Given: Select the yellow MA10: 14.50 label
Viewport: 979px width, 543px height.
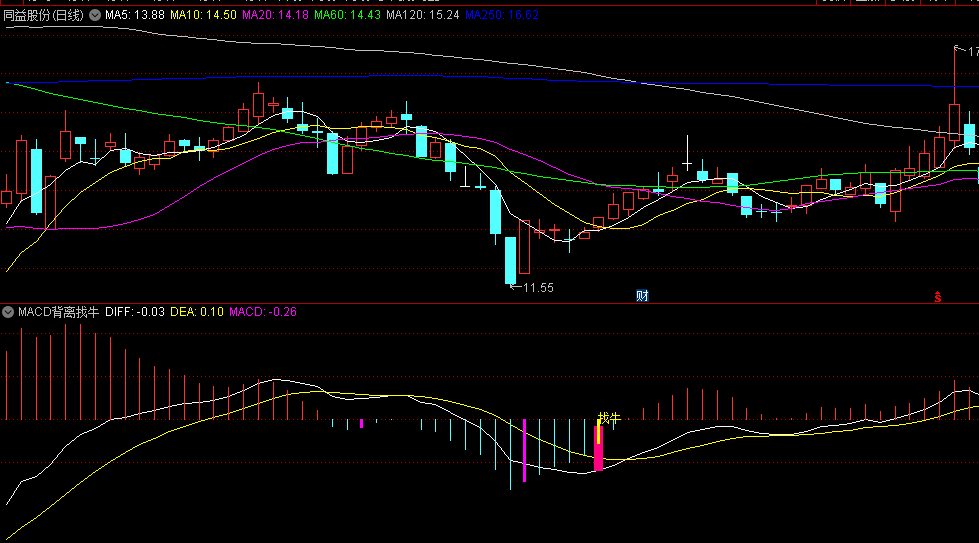Looking at the screenshot, I should [204, 15].
